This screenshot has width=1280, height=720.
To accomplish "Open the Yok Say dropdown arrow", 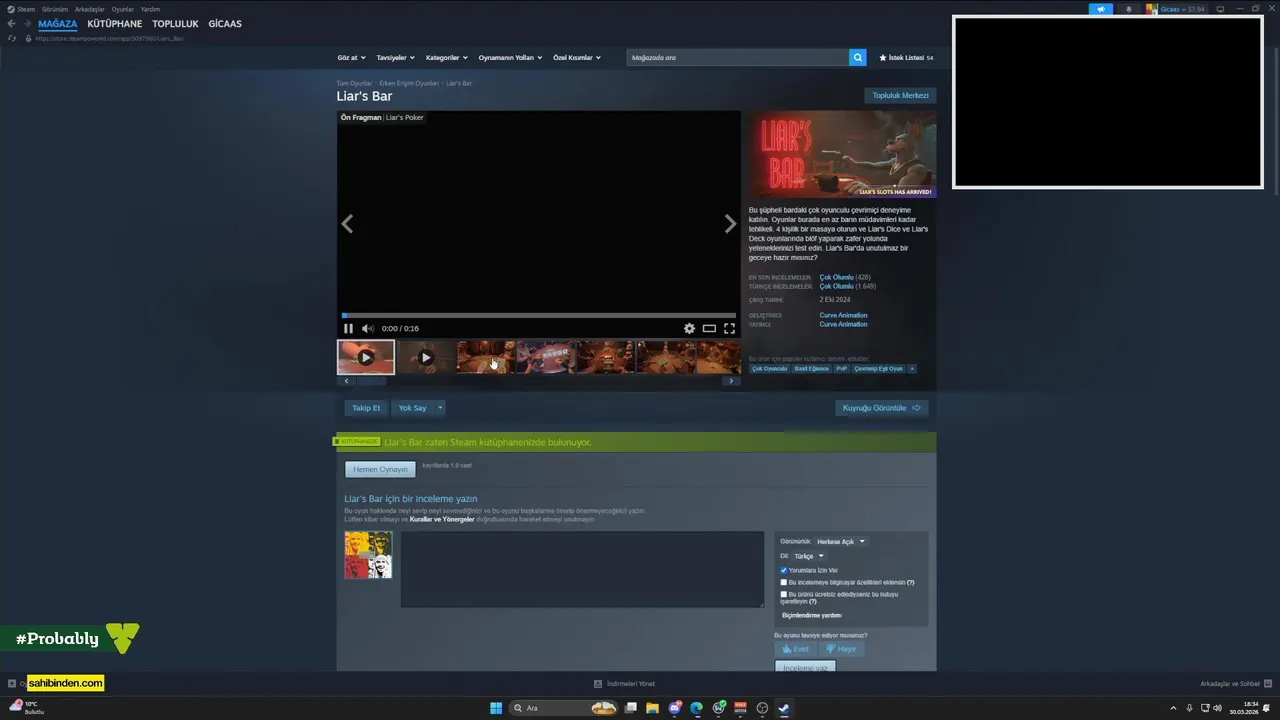I will pos(440,408).
